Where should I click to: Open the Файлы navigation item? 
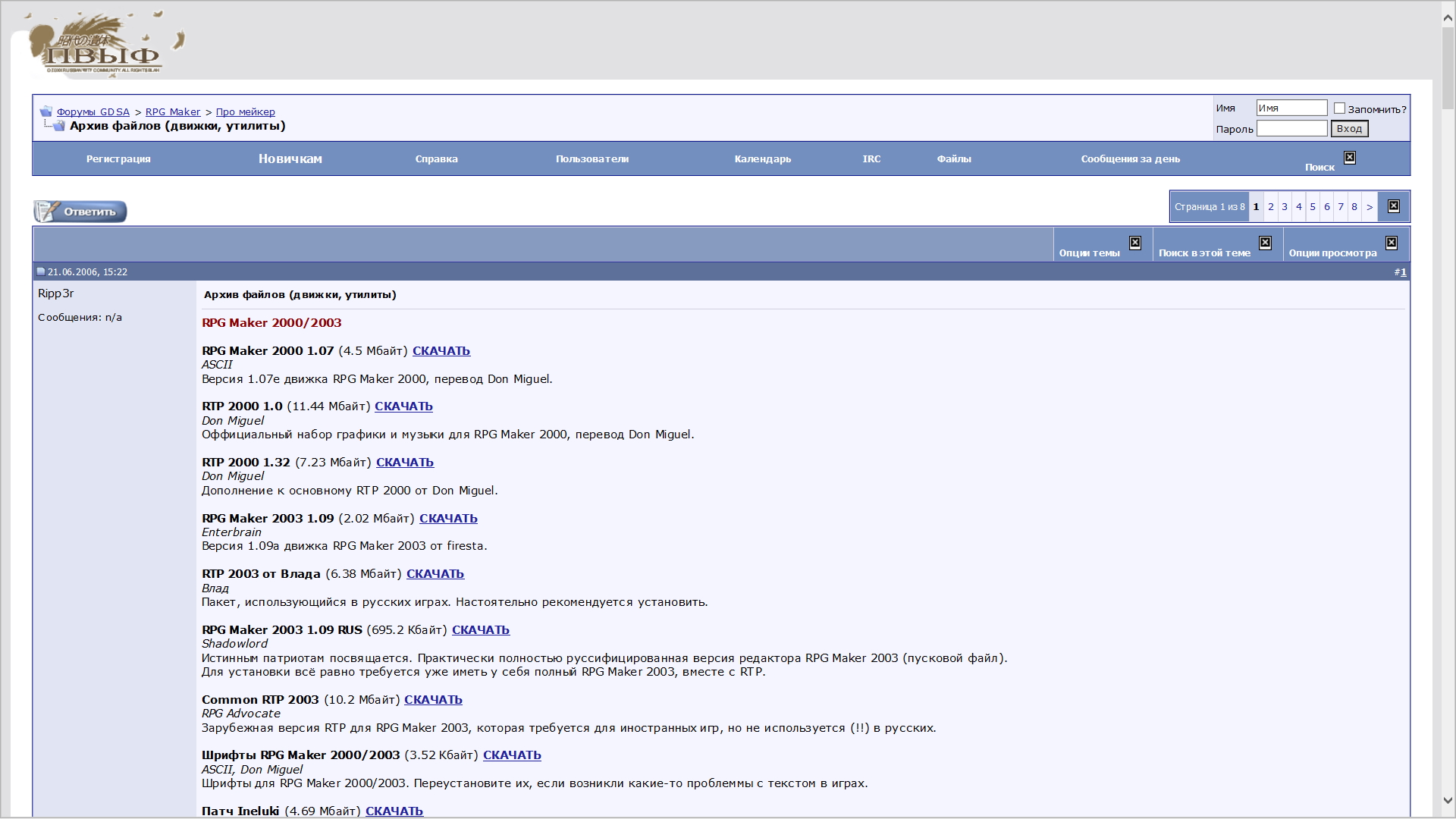(953, 159)
